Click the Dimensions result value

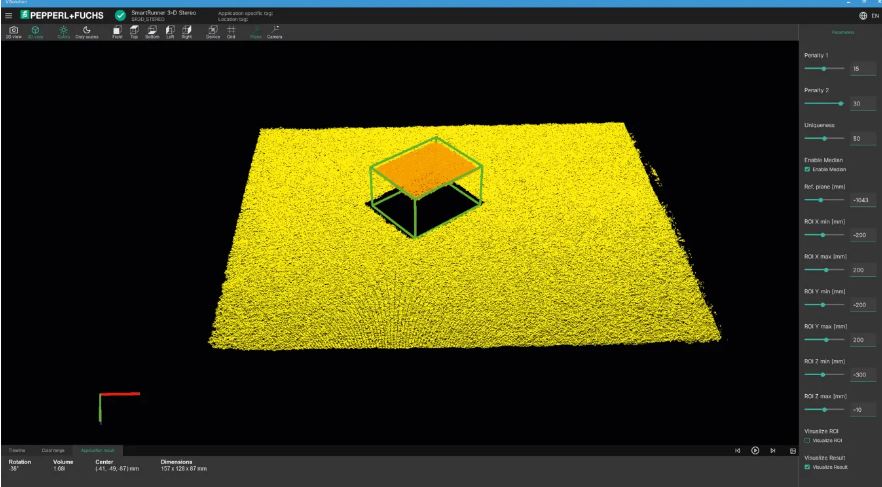(x=183, y=468)
